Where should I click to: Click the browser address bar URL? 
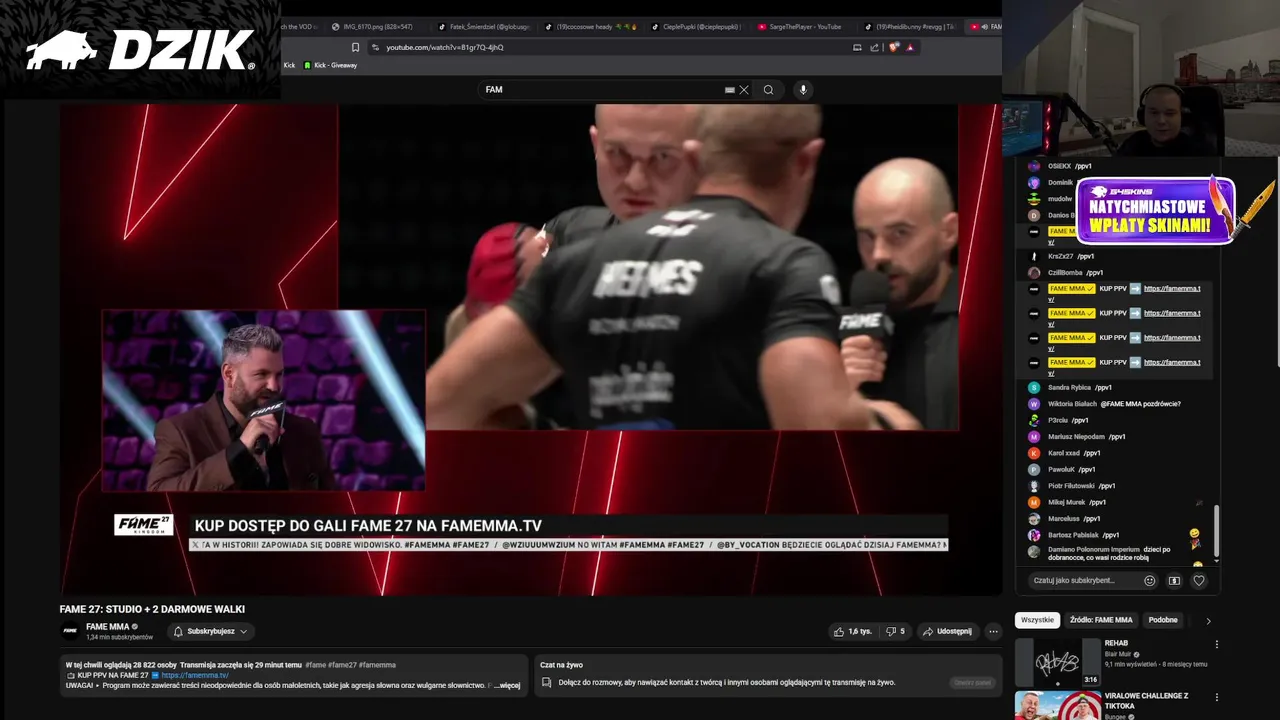445,47
